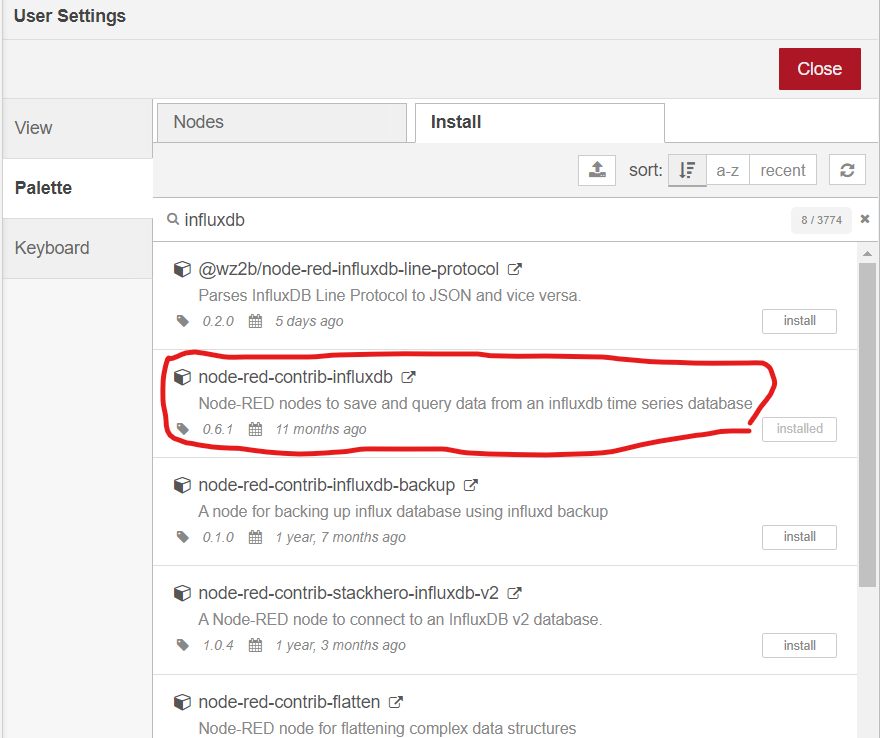
Task: Click version tag icon beside 0.1.0
Action: (x=182, y=537)
